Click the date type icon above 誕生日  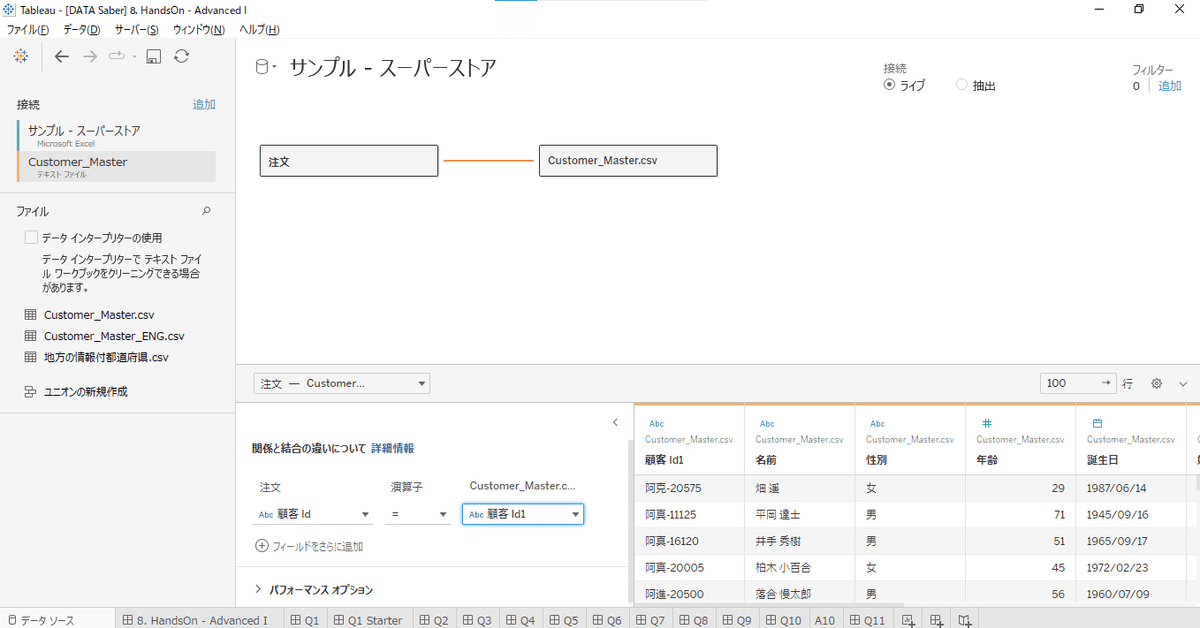click(1097, 423)
